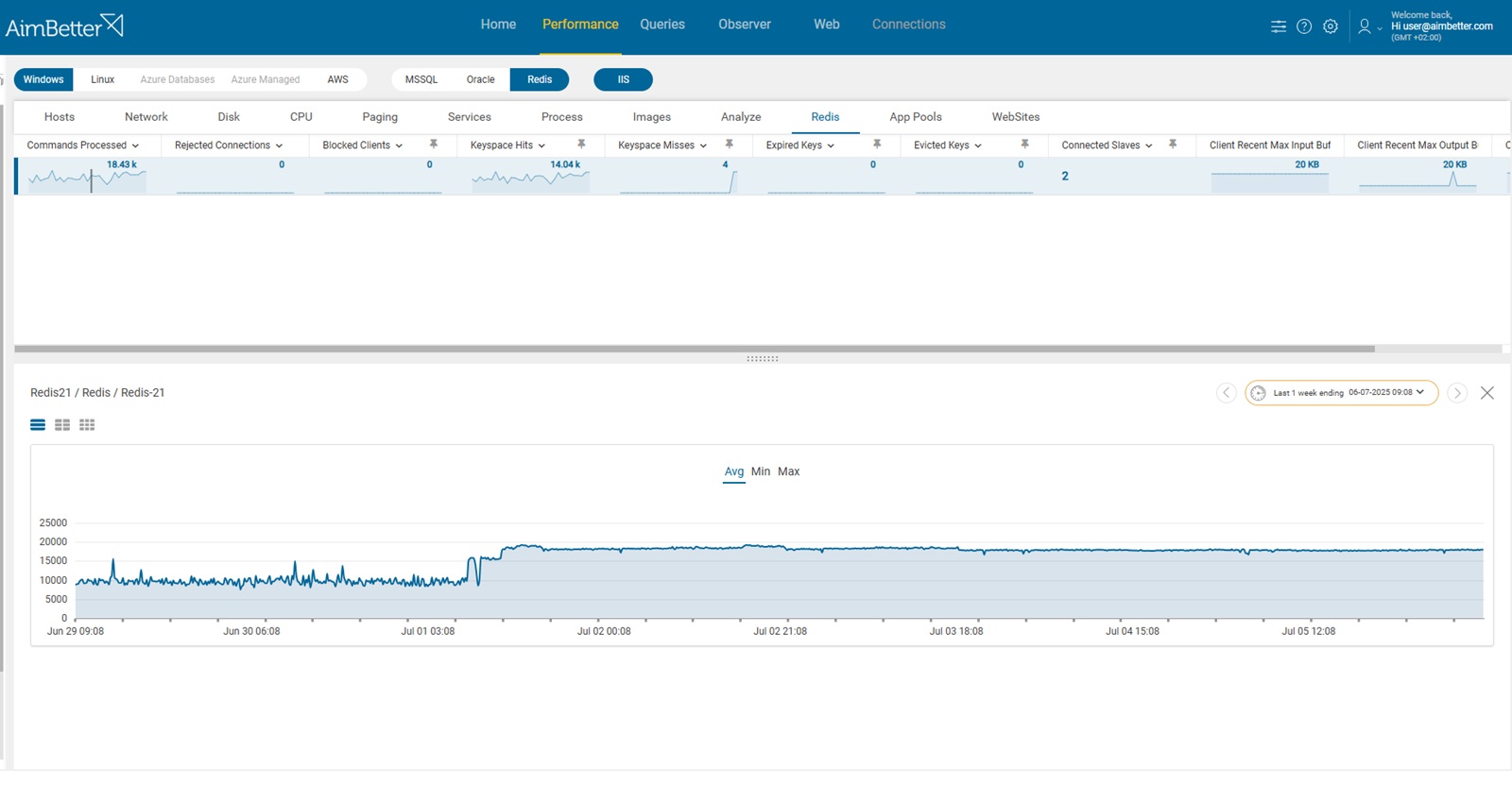The height and width of the screenshot is (804, 1512).
Task: Open the Connections menu
Action: (909, 25)
